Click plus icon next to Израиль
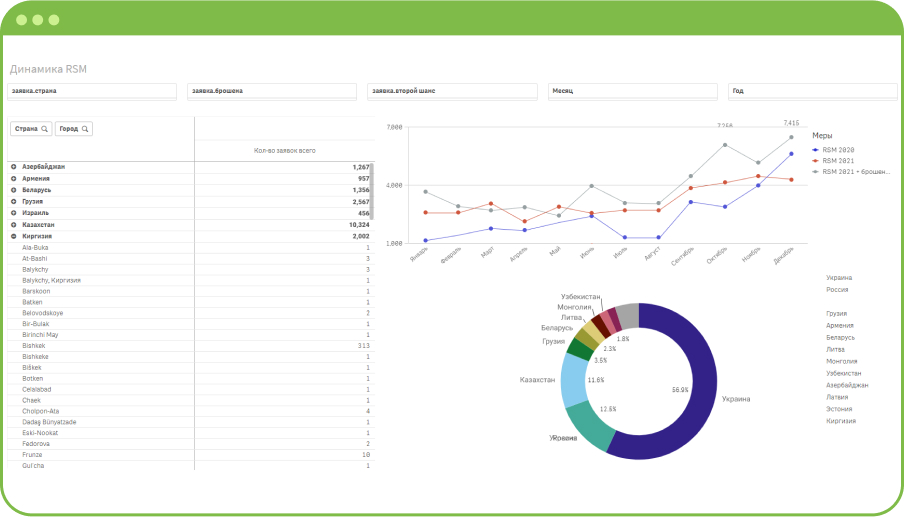This screenshot has width=904, height=517. [x=14, y=213]
